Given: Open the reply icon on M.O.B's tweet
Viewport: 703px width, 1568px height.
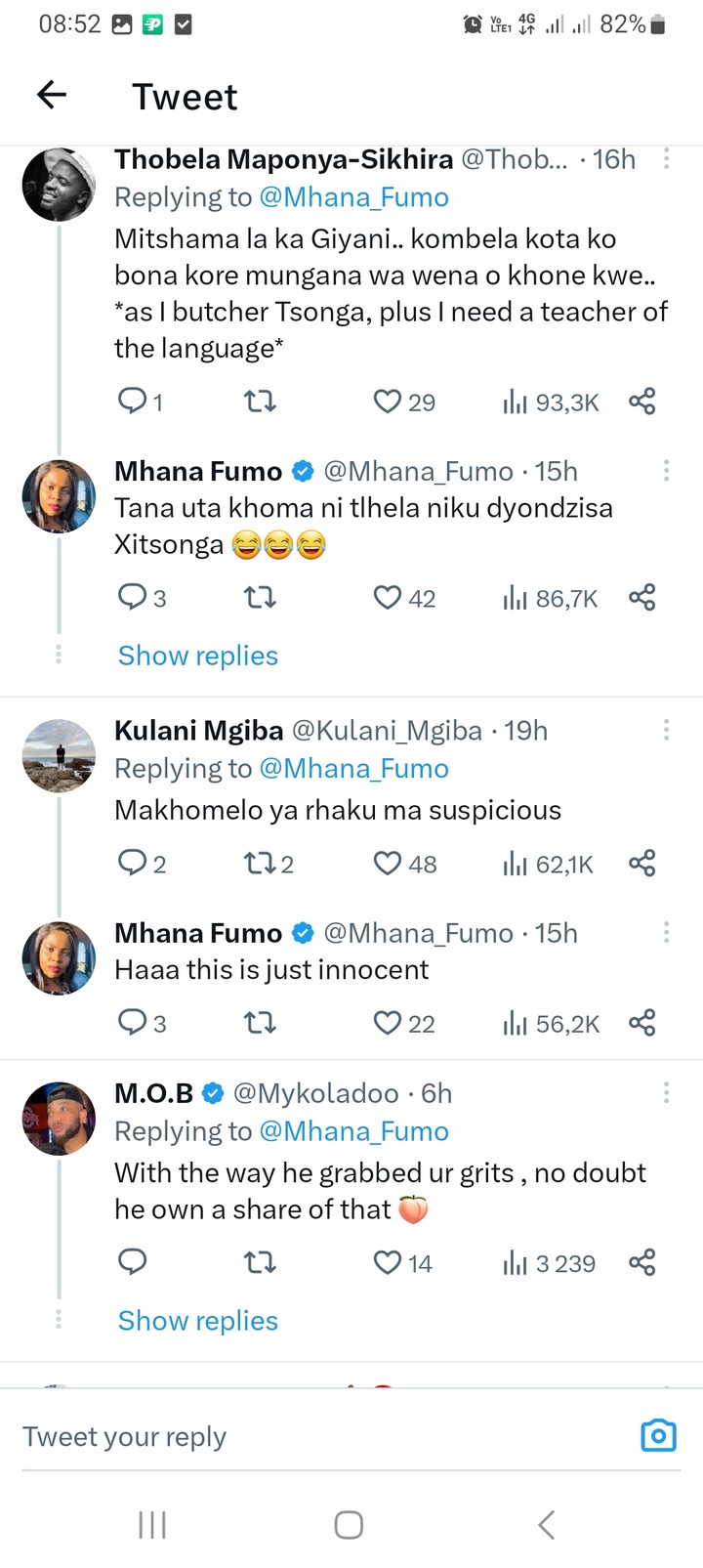Looking at the screenshot, I should 132,1263.
